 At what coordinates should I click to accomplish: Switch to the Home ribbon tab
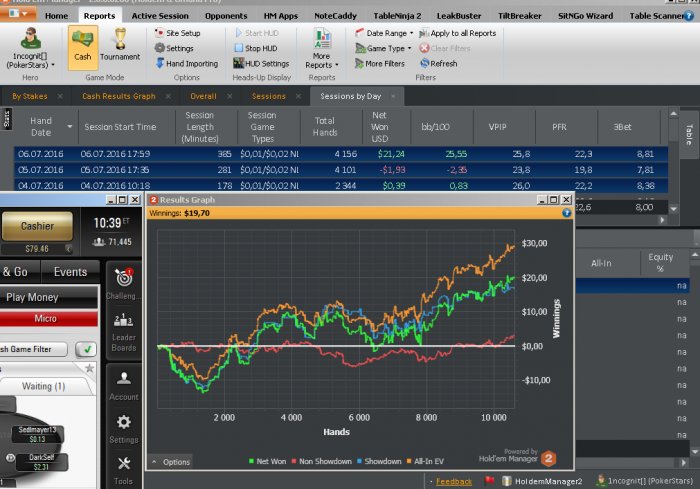tap(57, 16)
